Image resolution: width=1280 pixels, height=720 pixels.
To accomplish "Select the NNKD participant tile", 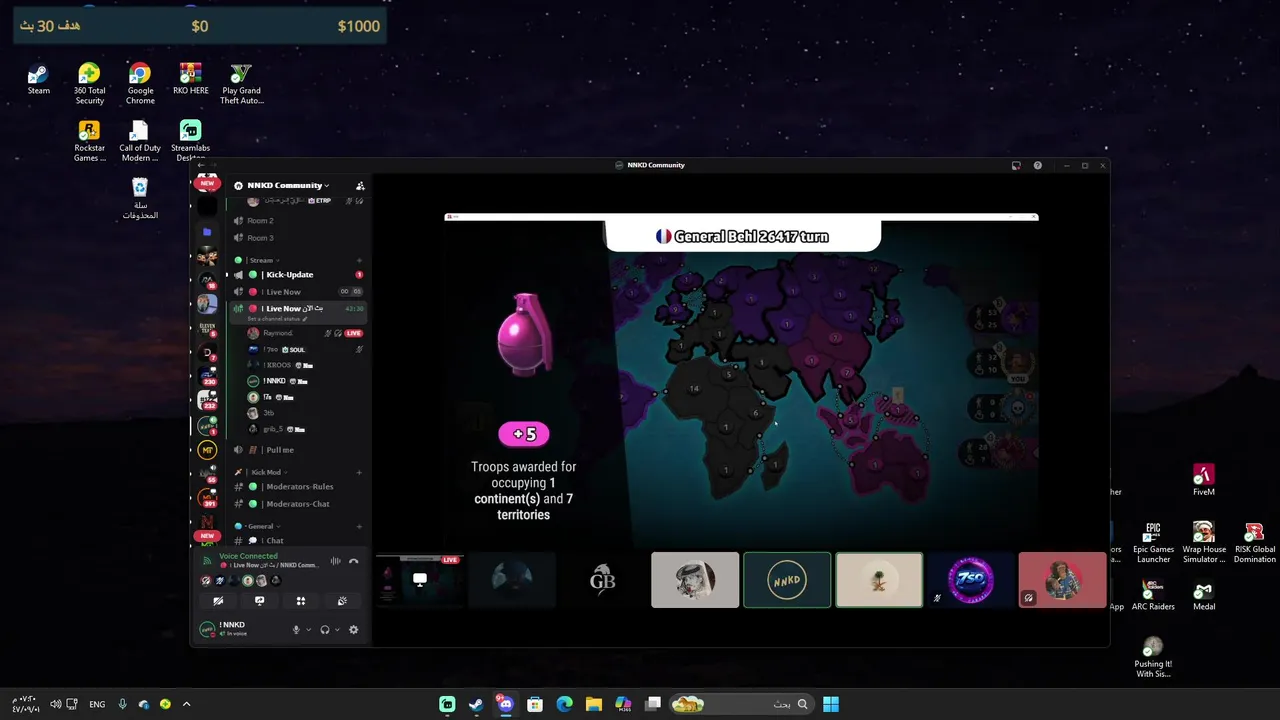I will coord(787,580).
